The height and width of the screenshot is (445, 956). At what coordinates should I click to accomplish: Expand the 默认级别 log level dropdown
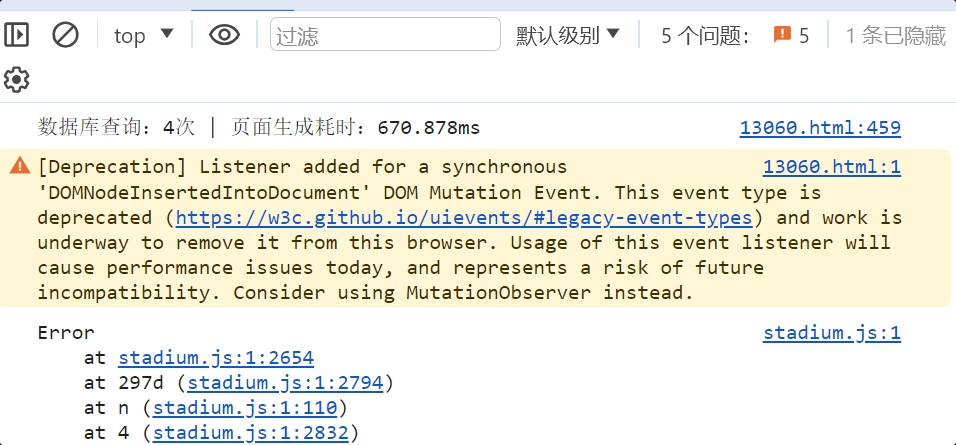pos(568,35)
